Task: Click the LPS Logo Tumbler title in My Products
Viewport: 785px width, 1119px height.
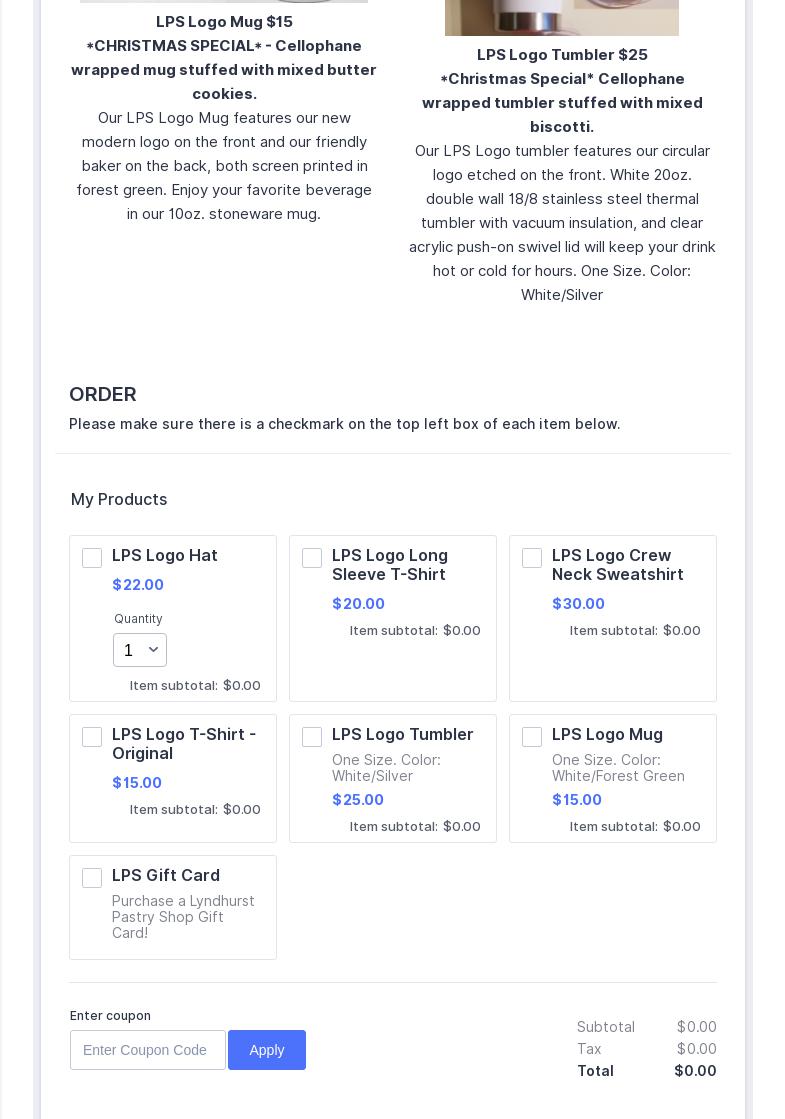Action: (403, 734)
